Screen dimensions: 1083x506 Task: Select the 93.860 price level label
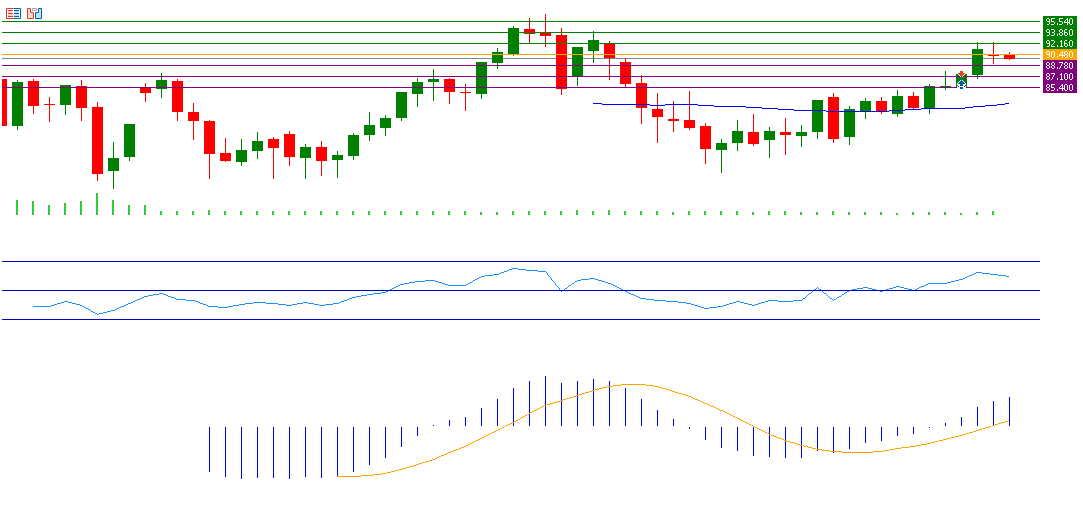(1058, 32)
